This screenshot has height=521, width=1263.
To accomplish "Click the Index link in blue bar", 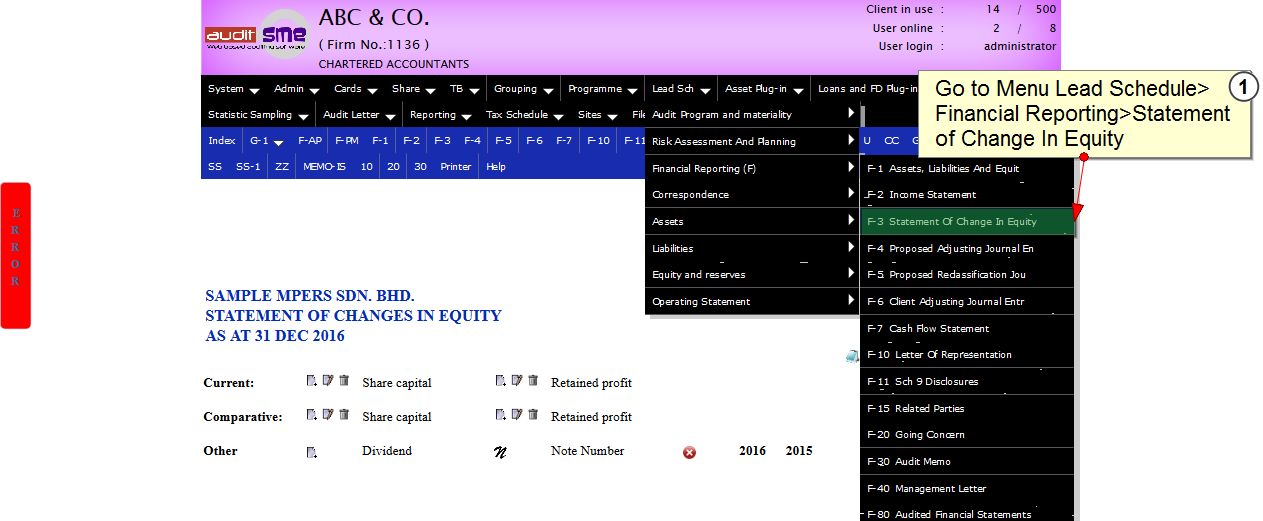I will tap(221, 141).
